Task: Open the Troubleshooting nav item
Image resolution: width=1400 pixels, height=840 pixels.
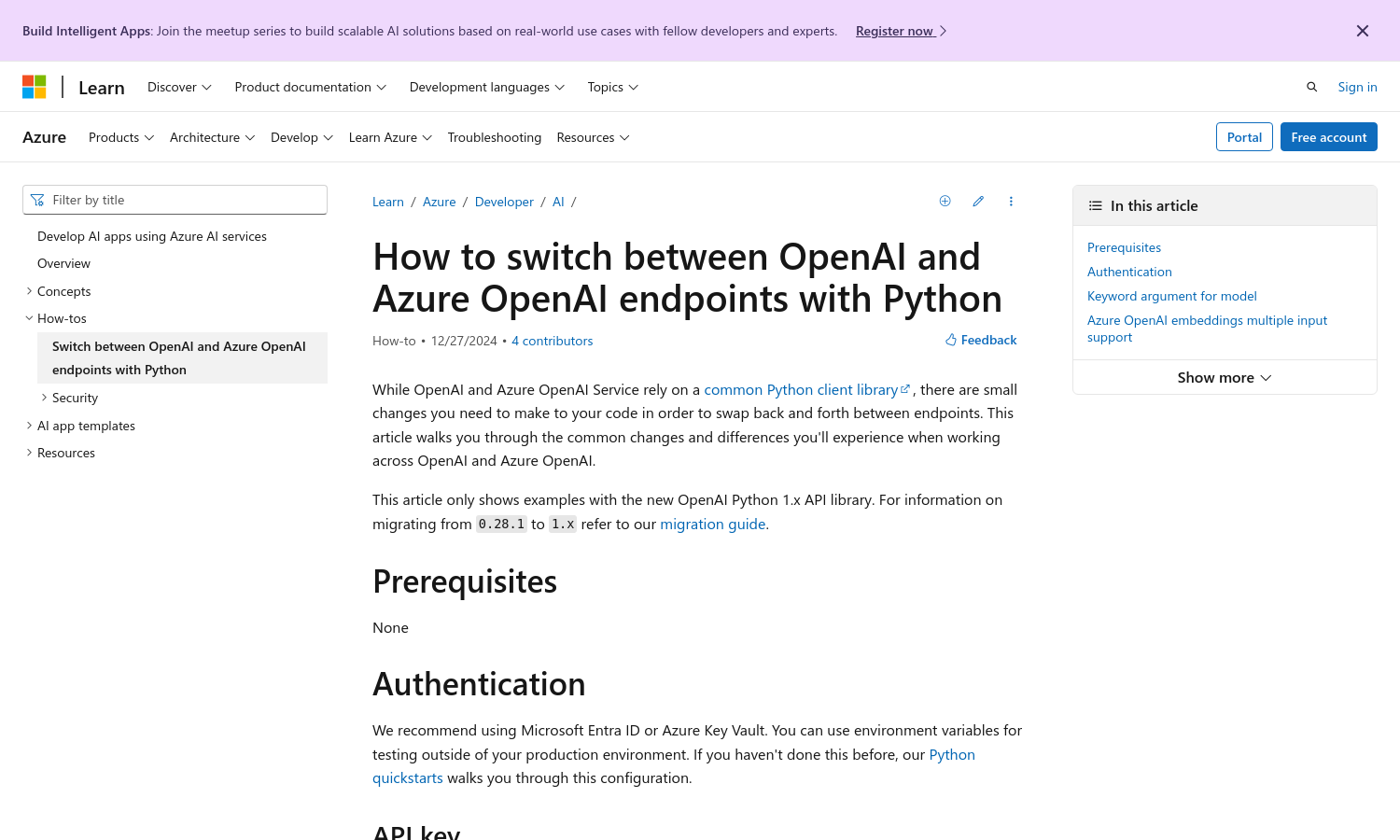Action: (x=494, y=137)
